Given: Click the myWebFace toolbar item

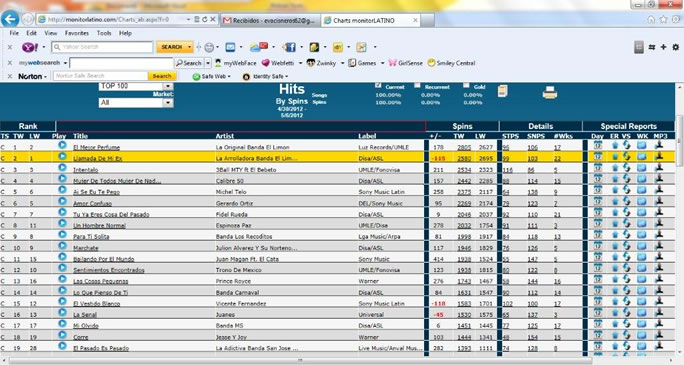Looking at the screenshot, I should tap(236, 63).
